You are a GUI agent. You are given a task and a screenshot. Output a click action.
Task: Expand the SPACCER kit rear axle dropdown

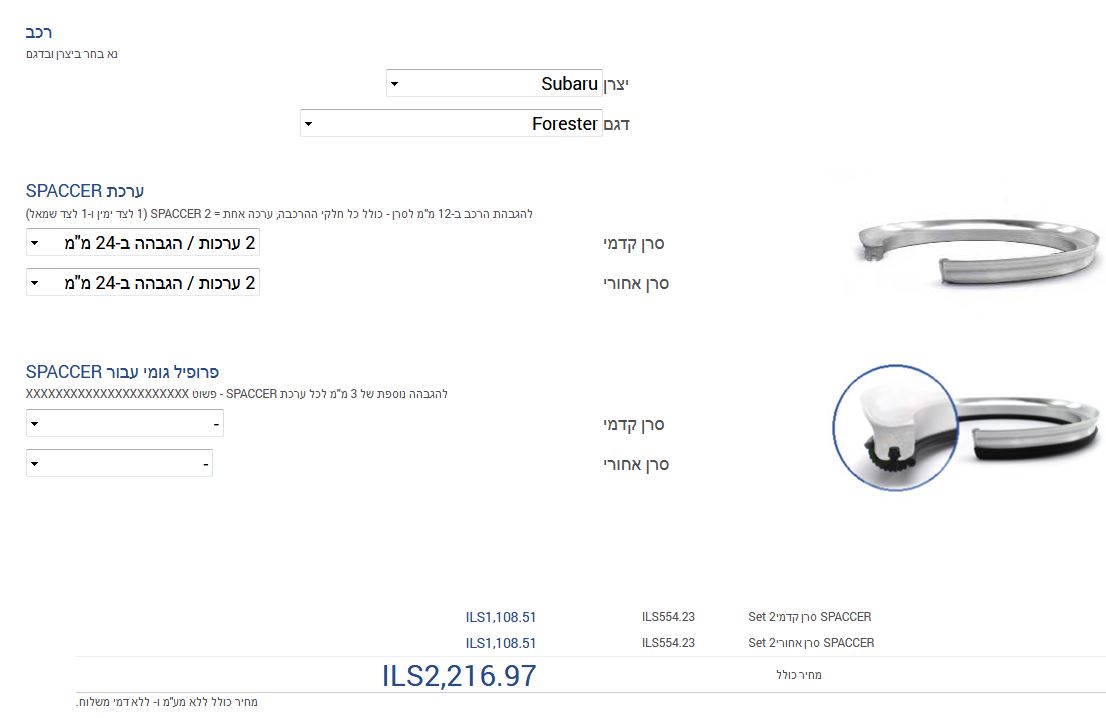tap(143, 283)
